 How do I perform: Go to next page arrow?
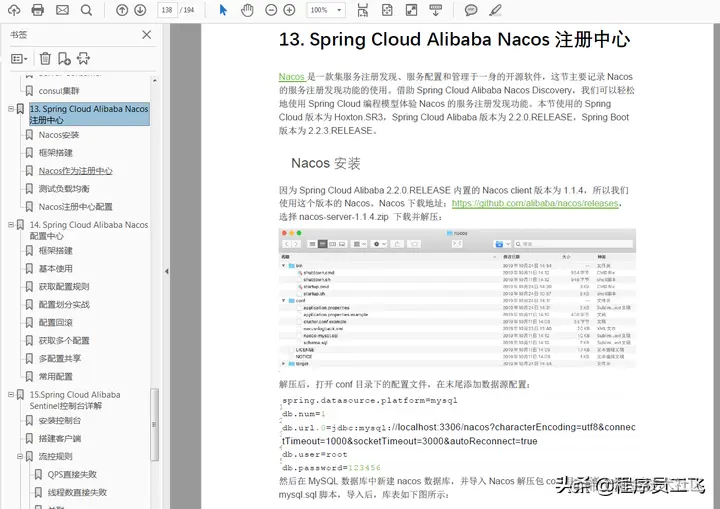tap(140, 10)
